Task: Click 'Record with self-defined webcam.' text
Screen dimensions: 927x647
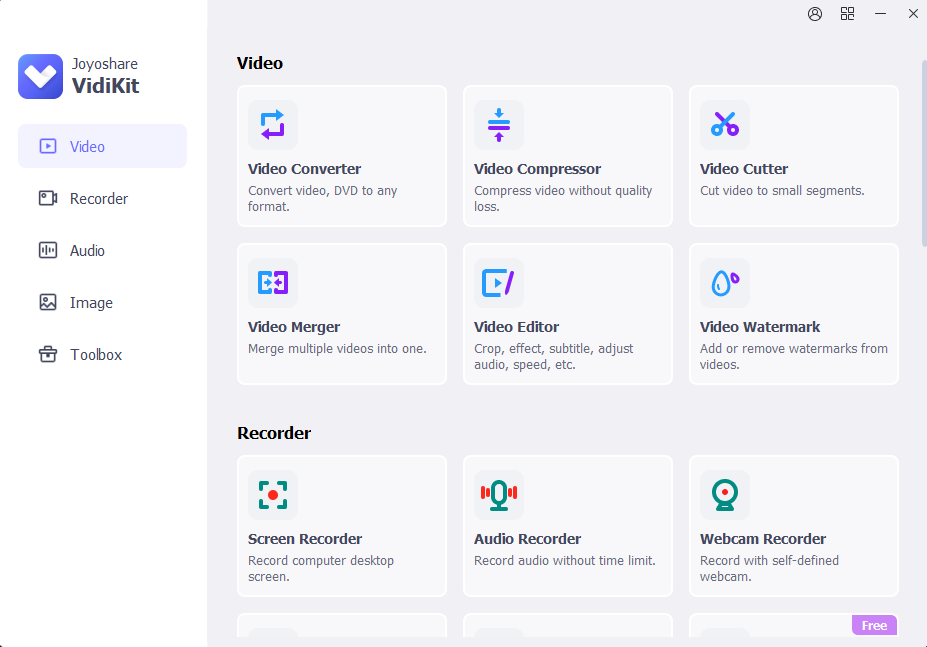Action: point(769,568)
